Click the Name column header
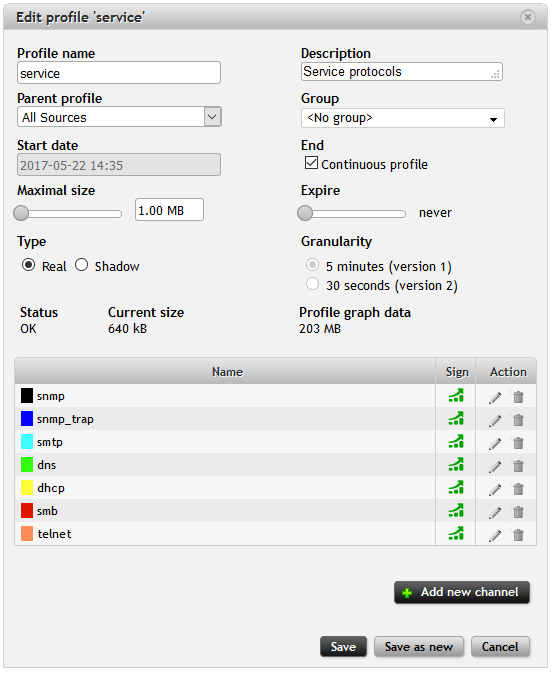 pos(225,371)
